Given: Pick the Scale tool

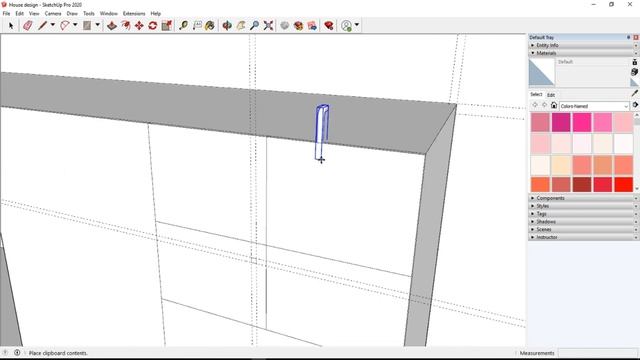Looking at the screenshot, I should pos(167,25).
